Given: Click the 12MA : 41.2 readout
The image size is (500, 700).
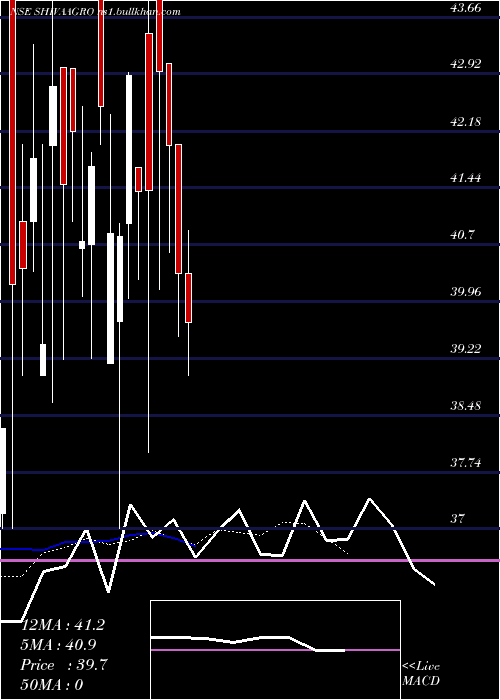Looking at the screenshot, I should [63, 625].
